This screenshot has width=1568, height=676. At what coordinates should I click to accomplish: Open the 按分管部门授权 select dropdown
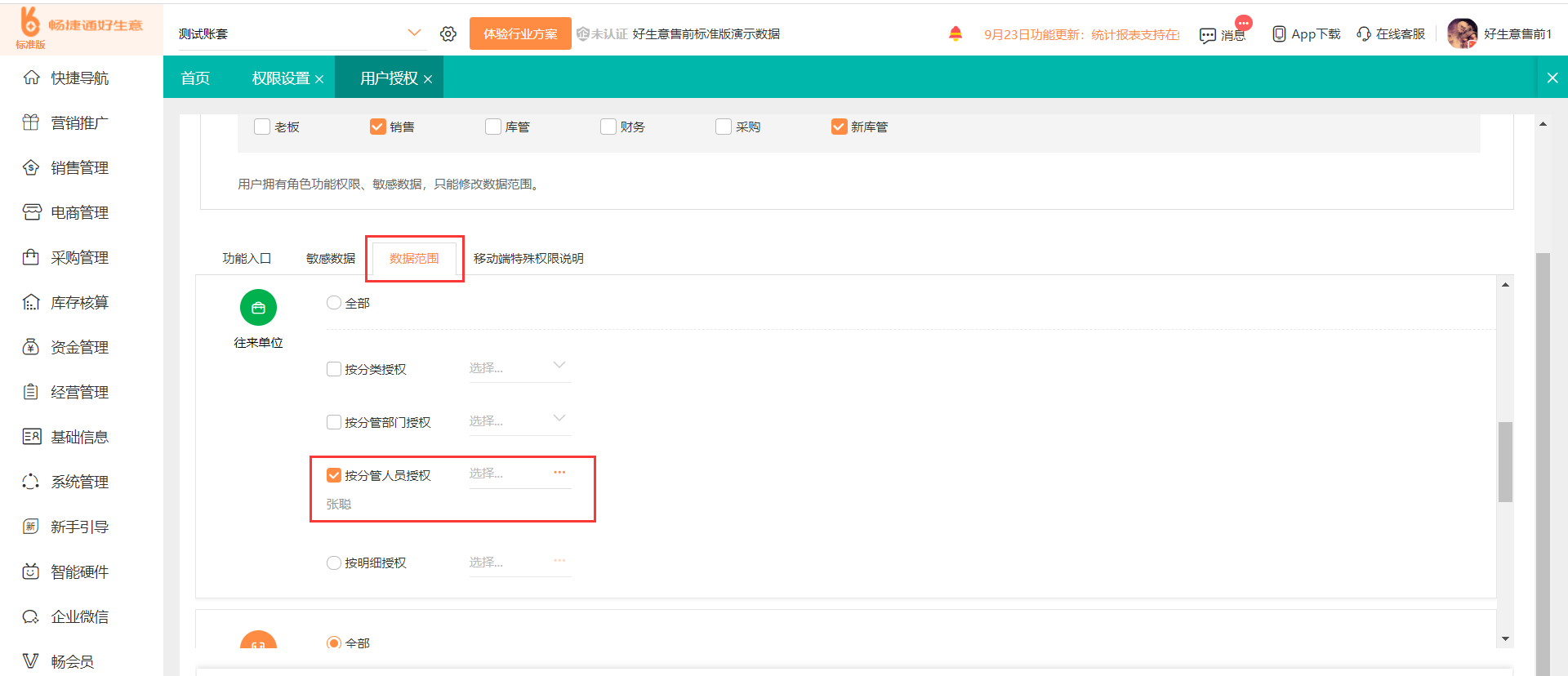(519, 420)
